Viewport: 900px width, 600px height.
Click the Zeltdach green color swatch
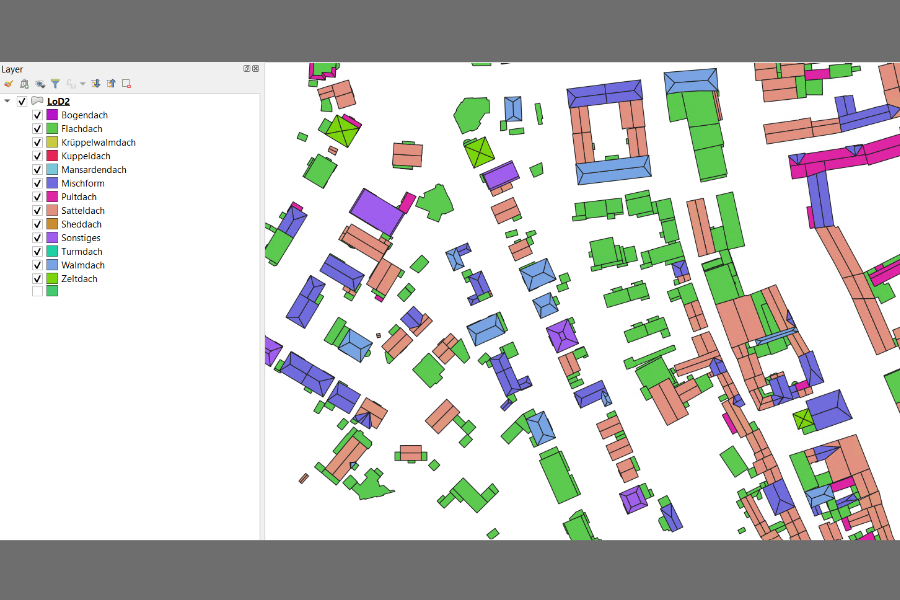click(x=52, y=278)
